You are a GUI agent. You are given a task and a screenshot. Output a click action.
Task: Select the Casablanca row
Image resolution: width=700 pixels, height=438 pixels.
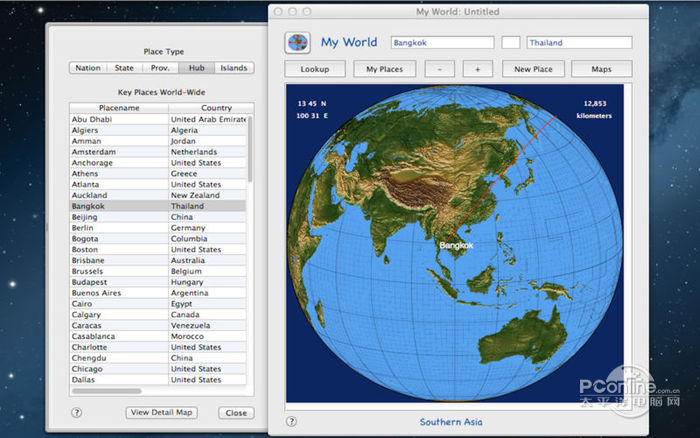point(158,336)
